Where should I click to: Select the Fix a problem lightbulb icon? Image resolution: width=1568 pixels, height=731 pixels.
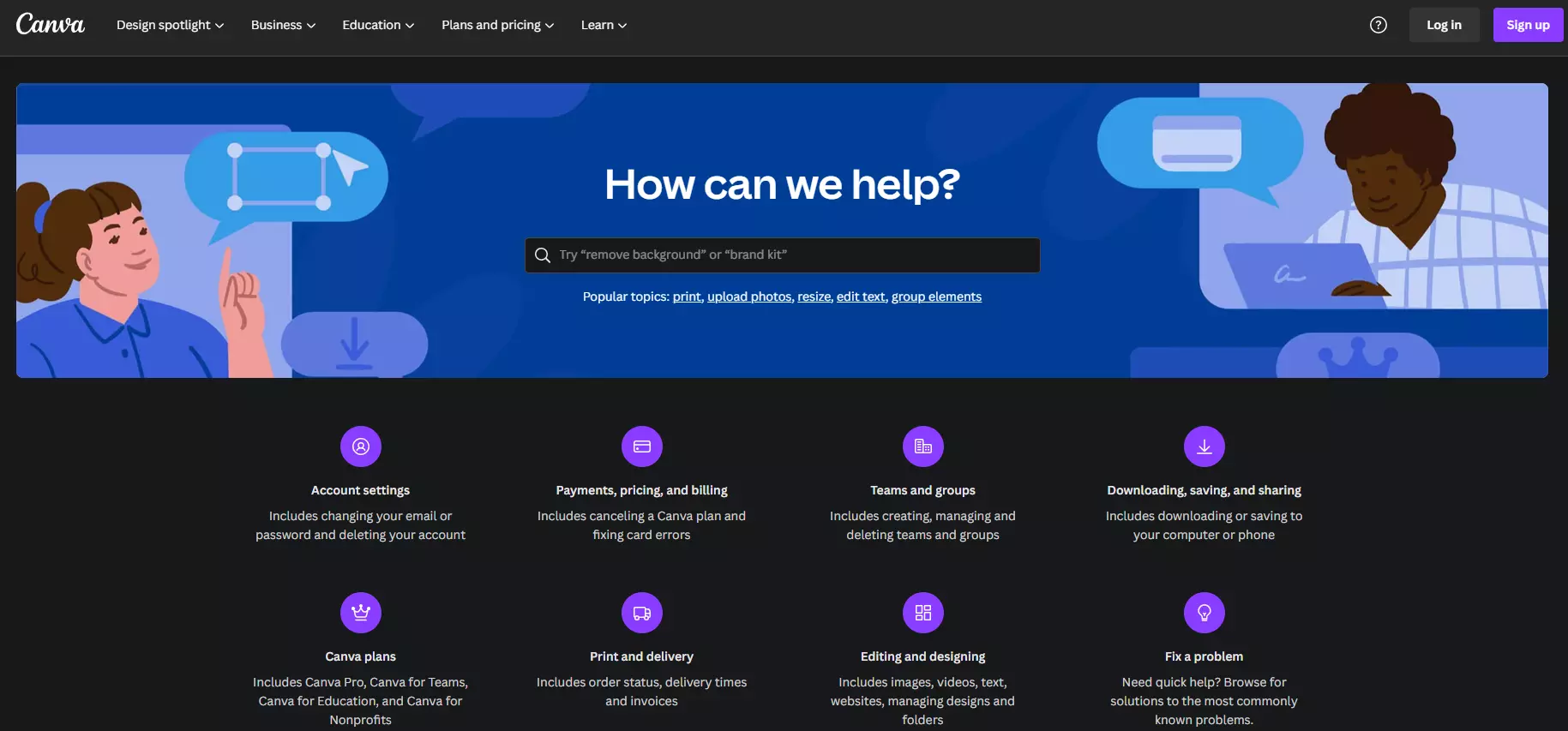point(1205,613)
